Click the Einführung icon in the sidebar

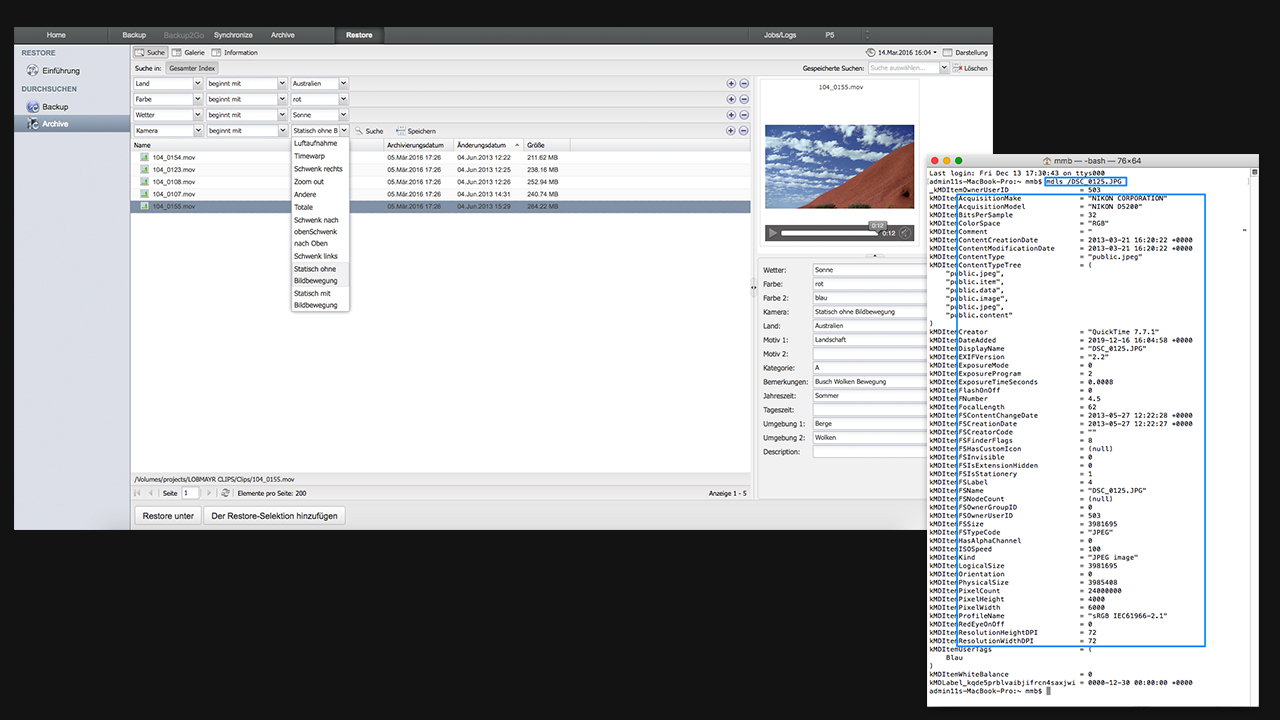point(32,71)
